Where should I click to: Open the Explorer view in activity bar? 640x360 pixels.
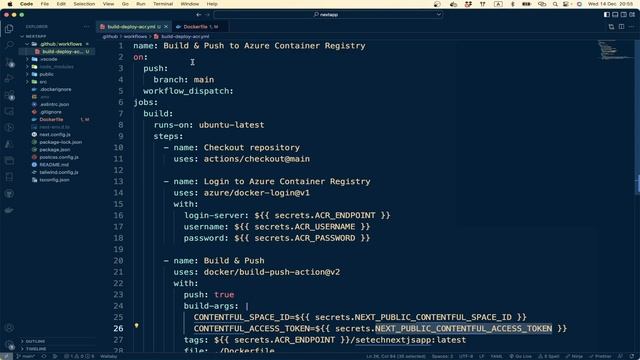pyautogui.click(x=9, y=29)
